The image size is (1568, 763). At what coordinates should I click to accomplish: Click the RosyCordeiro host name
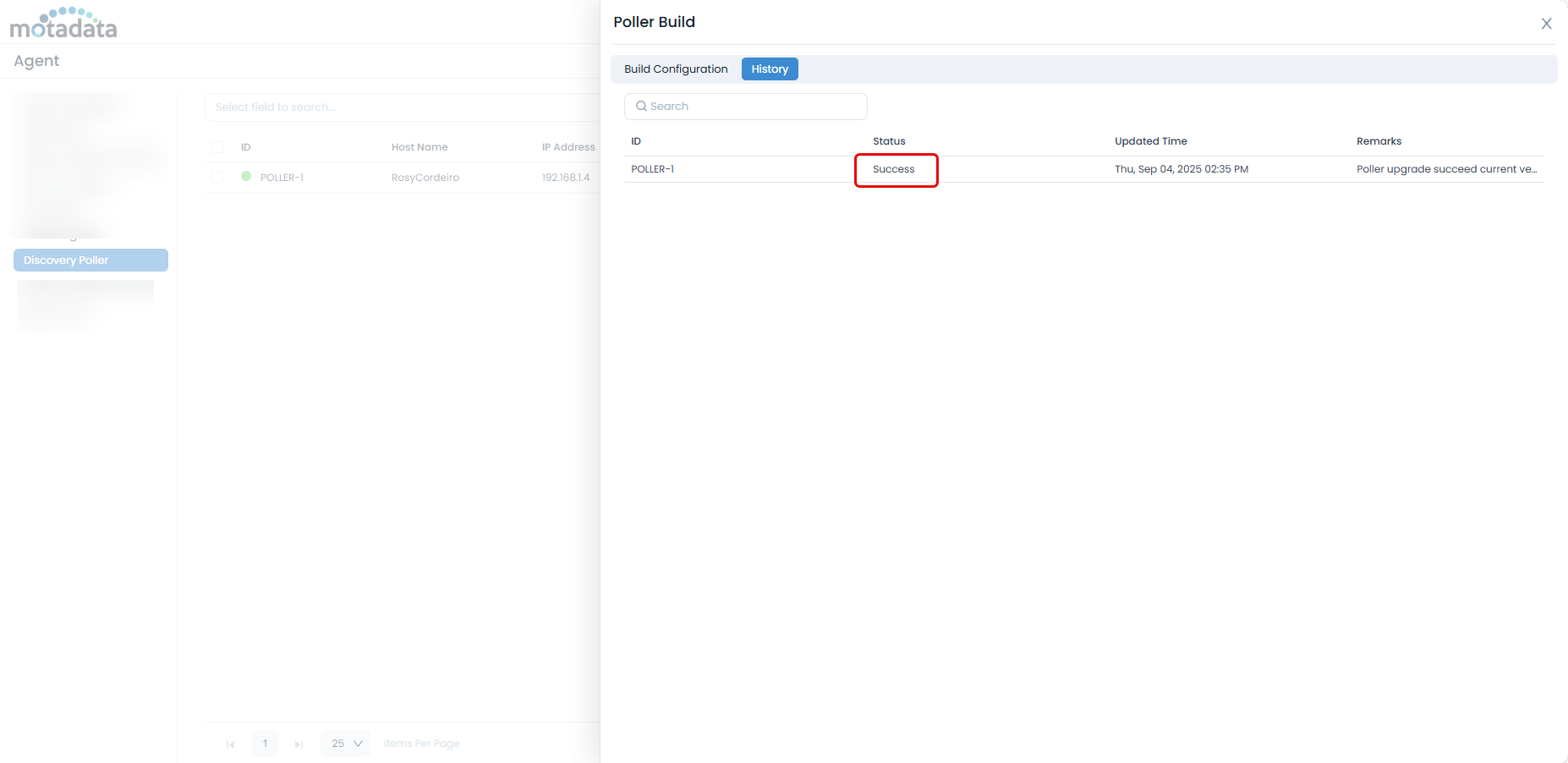click(x=425, y=178)
